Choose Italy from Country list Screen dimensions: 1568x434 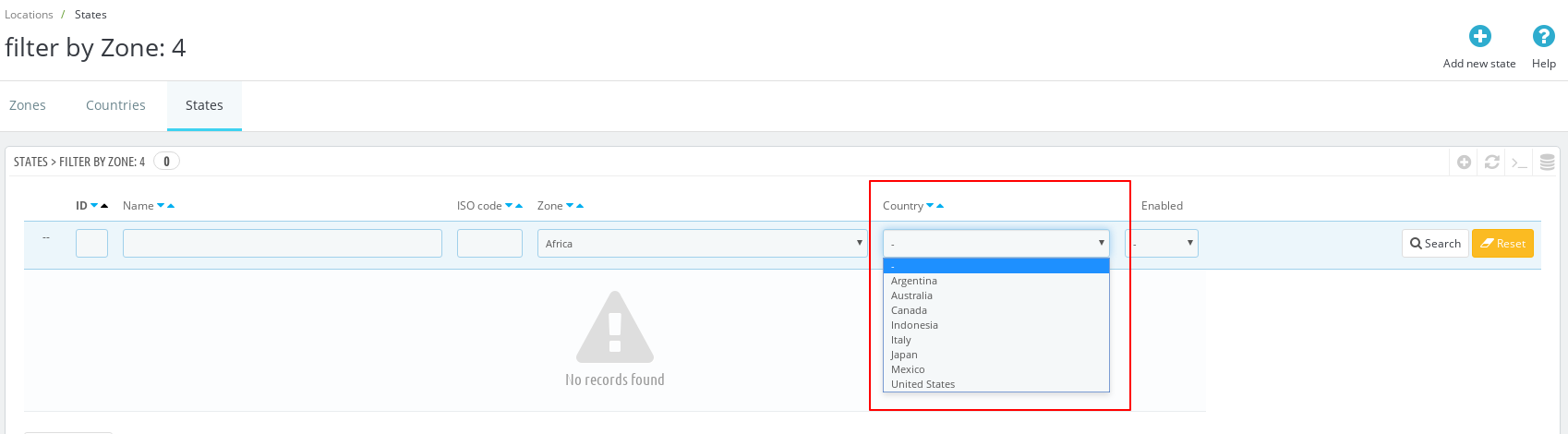[x=996, y=340]
